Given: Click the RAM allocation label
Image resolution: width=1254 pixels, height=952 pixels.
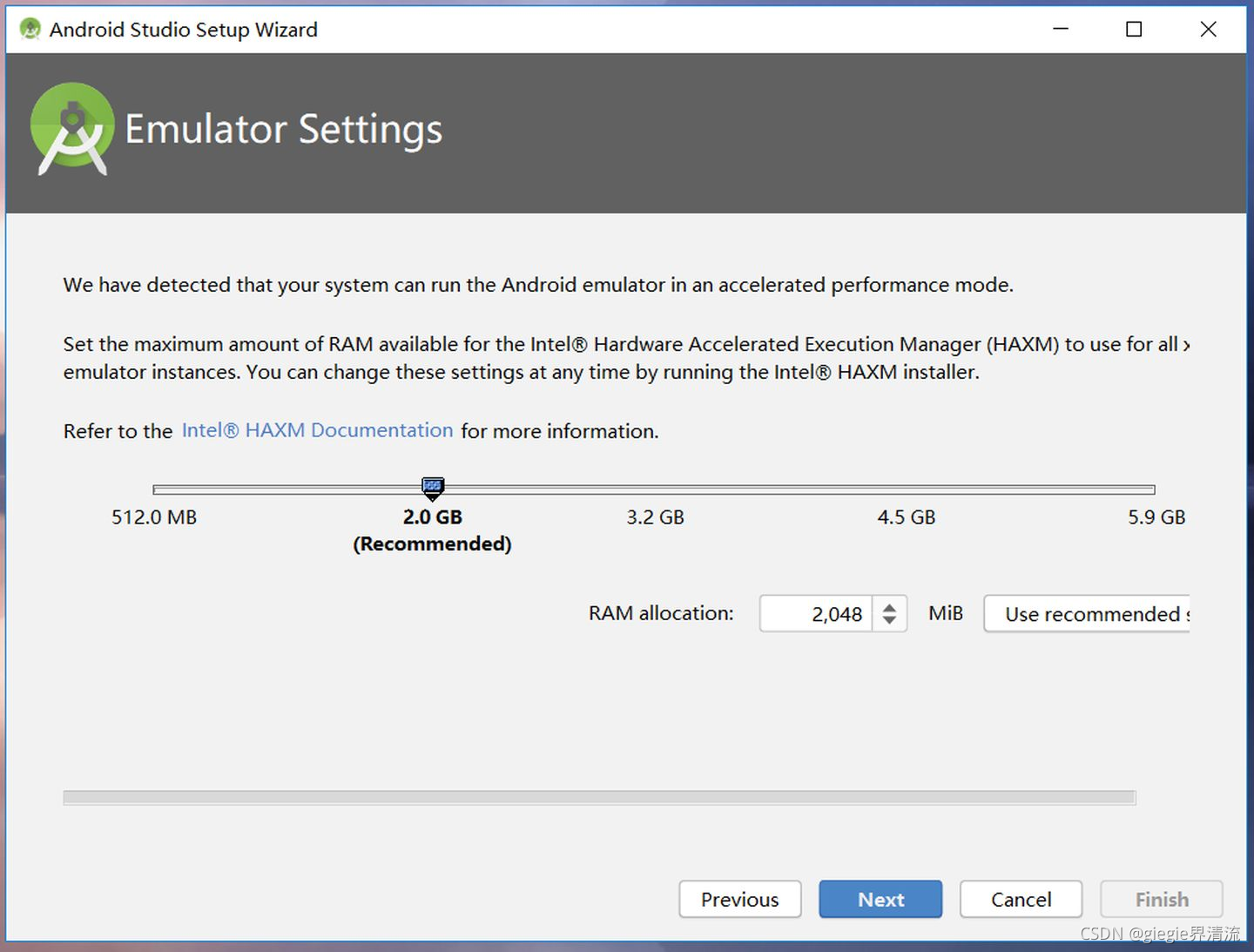Looking at the screenshot, I should [661, 613].
